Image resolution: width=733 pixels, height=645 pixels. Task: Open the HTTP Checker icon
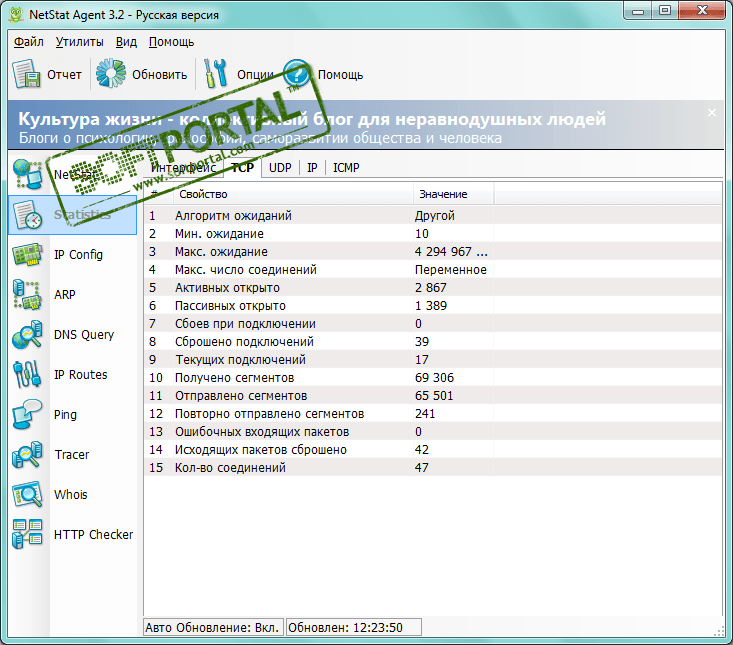pos(28,534)
